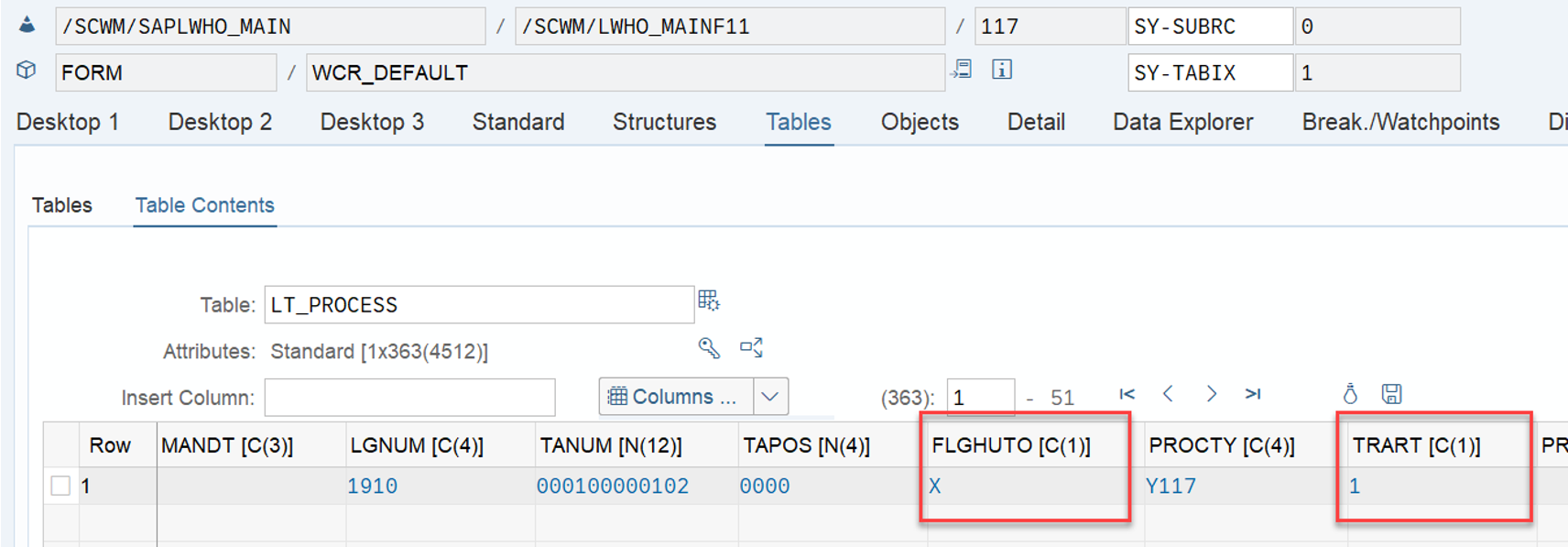
Task: Click the line number field 117
Action: (1051, 27)
